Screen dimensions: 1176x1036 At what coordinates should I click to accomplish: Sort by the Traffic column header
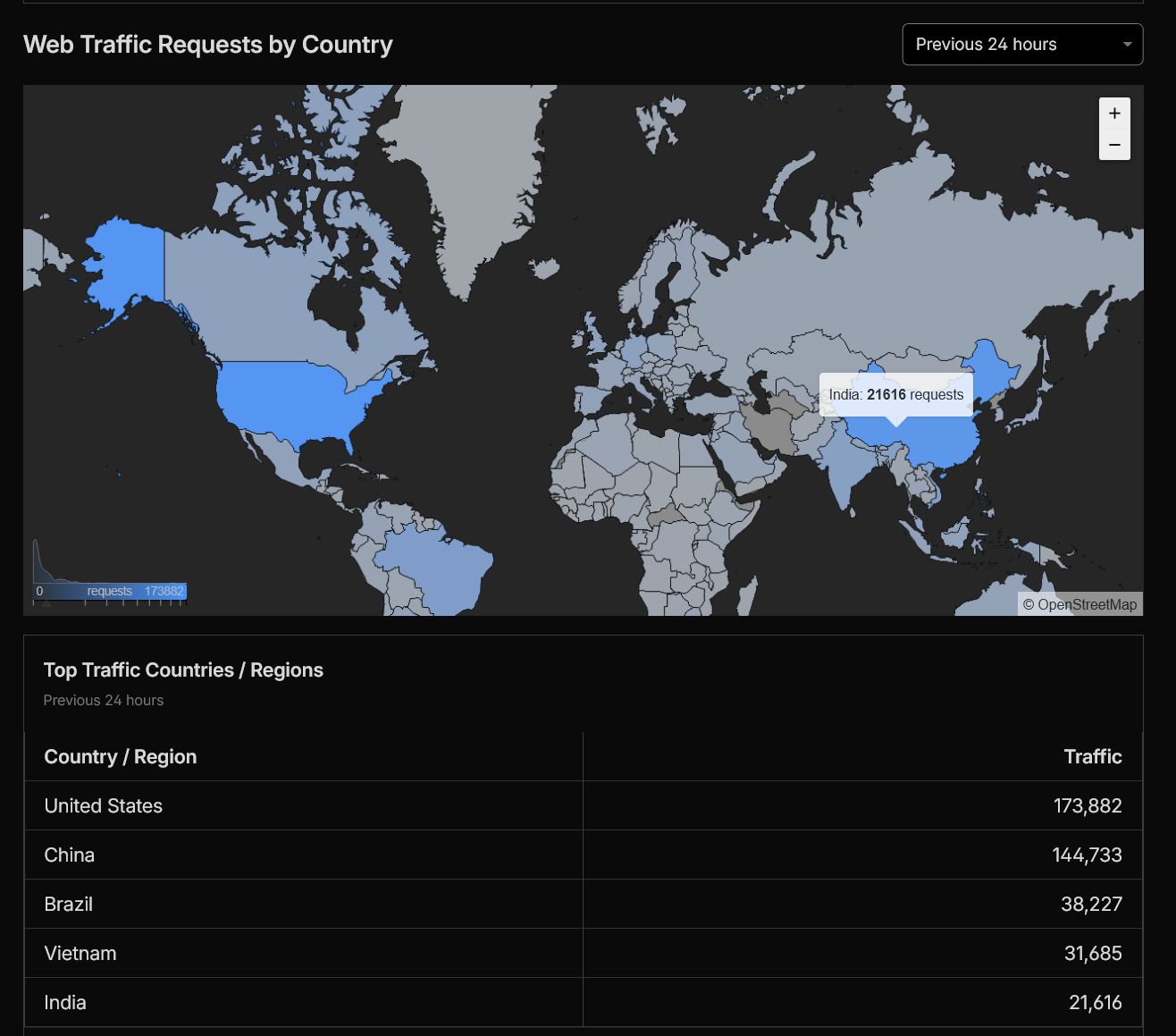[x=1092, y=757]
